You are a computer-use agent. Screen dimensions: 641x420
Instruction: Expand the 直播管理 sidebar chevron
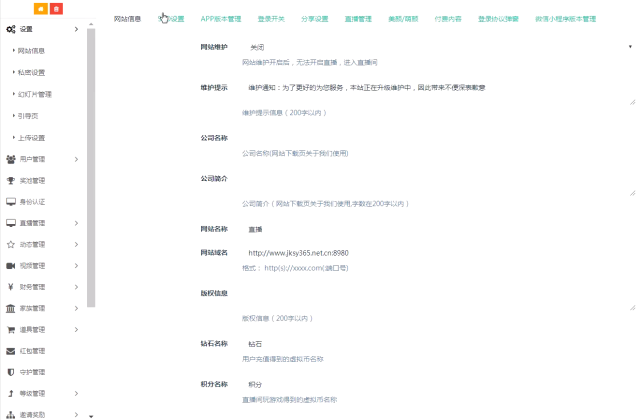[76, 223]
